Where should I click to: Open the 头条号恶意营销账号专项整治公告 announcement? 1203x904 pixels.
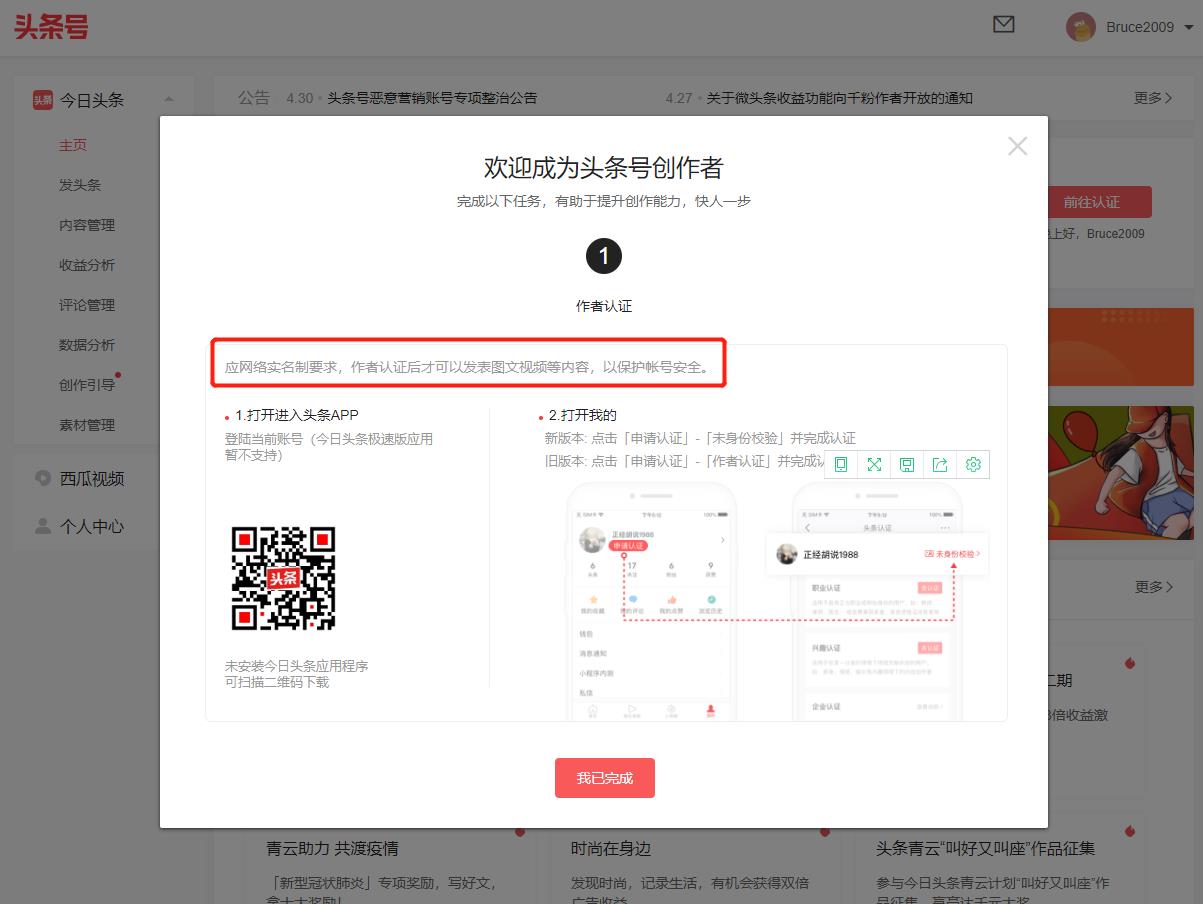click(x=432, y=98)
